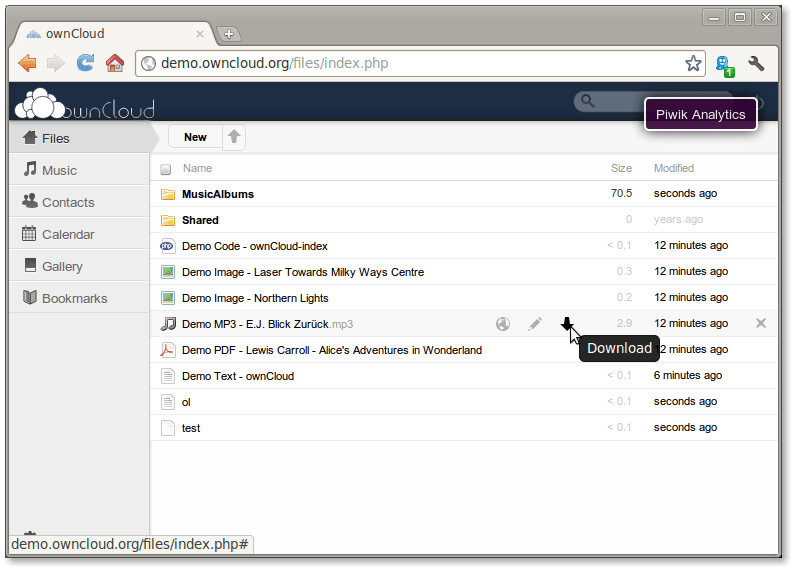The image size is (791, 567).
Task: Click the music note icon for Demo MP3
Action: click(x=168, y=324)
